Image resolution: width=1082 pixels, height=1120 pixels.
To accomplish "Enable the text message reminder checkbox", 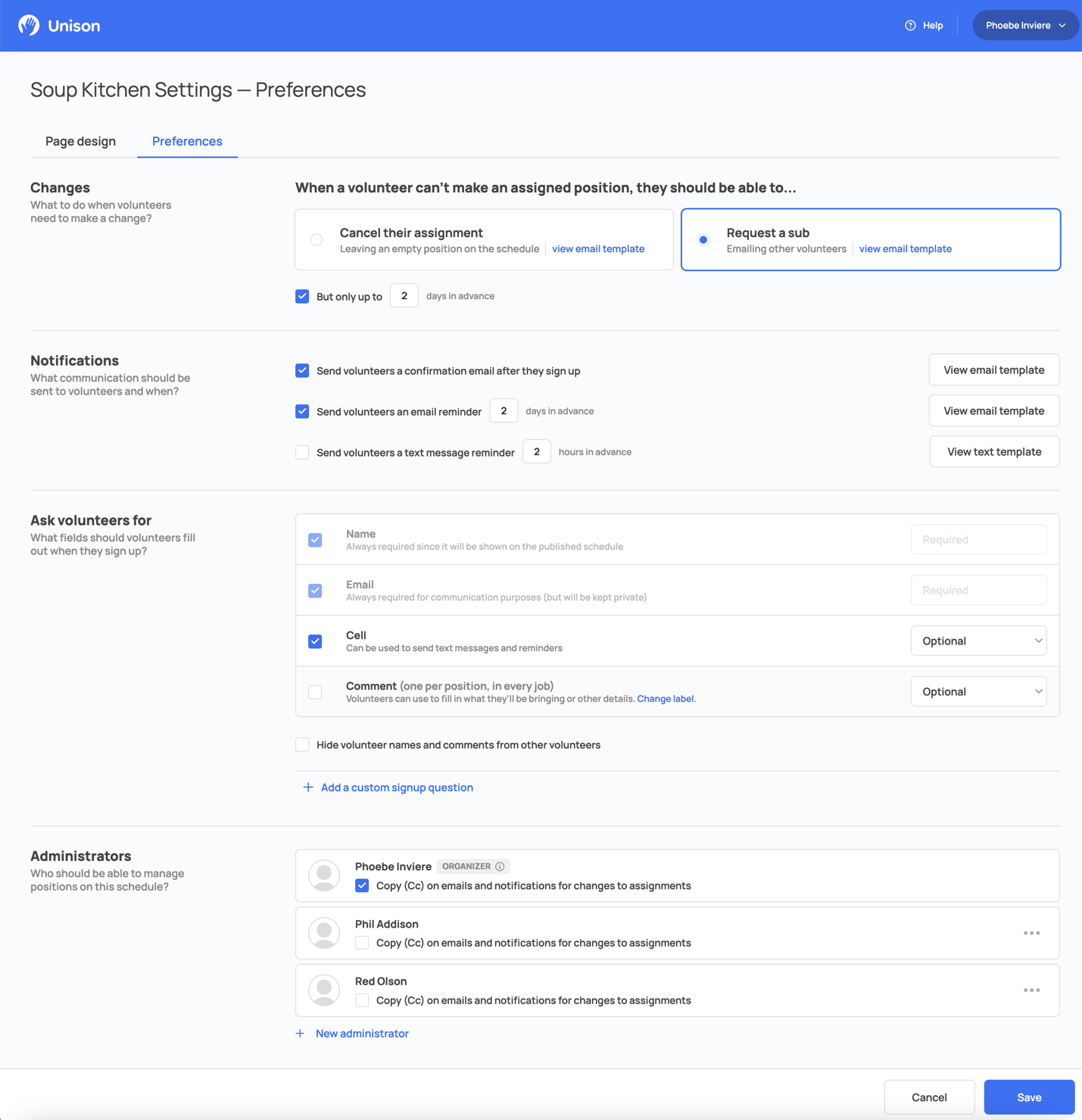I will (x=302, y=452).
